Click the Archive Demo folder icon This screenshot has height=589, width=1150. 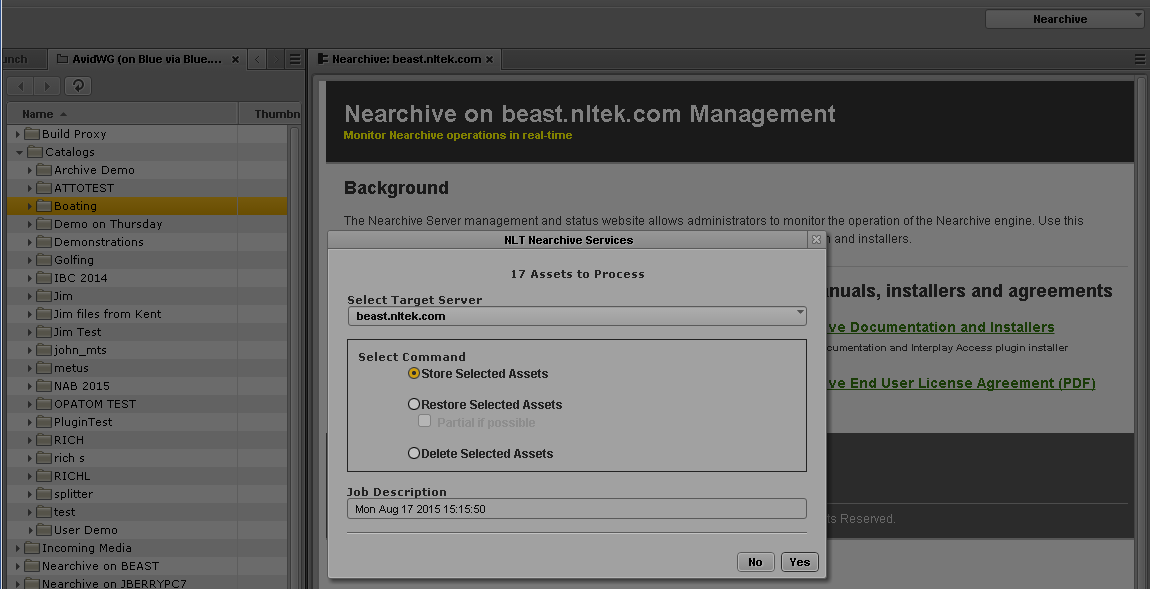pos(43,170)
